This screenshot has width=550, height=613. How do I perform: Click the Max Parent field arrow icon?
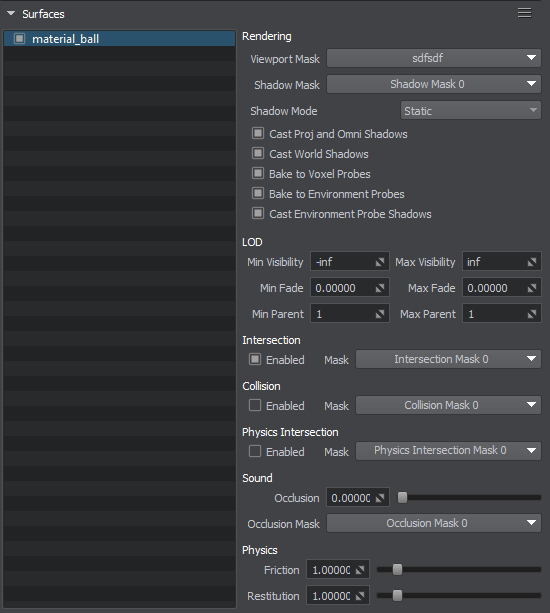point(532,314)
